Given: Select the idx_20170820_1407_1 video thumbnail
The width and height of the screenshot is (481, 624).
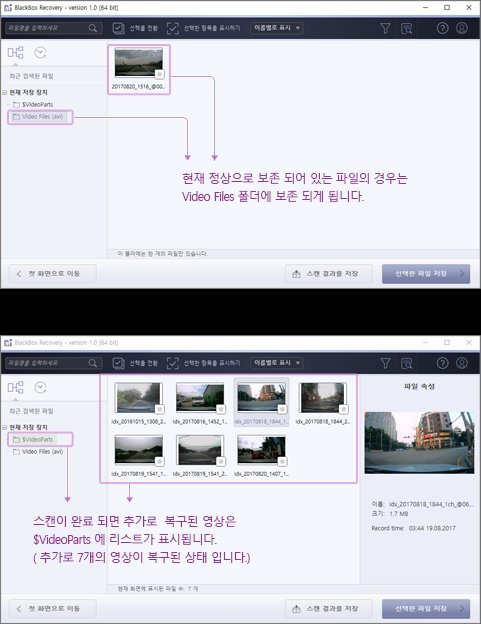Looking at the screenshot, I should [x=261, y=450].
